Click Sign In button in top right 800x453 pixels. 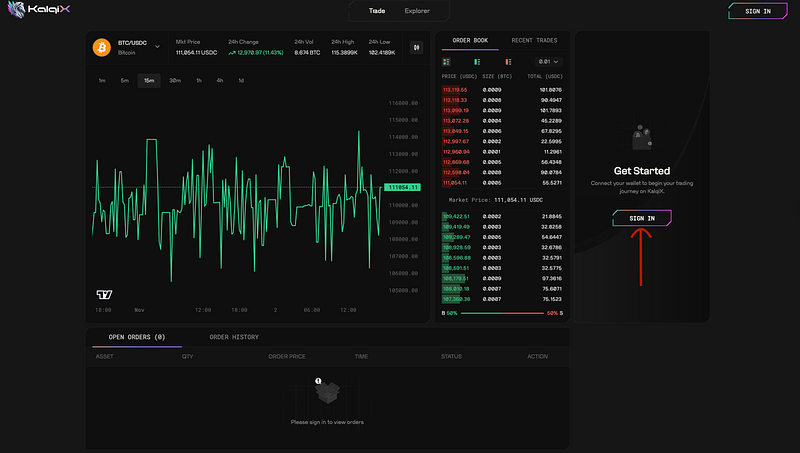(x=758, y=11)
